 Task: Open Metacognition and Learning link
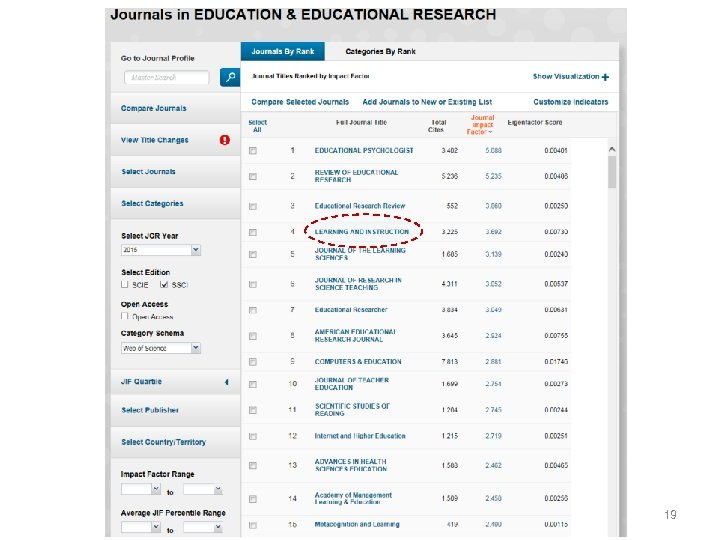357,524
